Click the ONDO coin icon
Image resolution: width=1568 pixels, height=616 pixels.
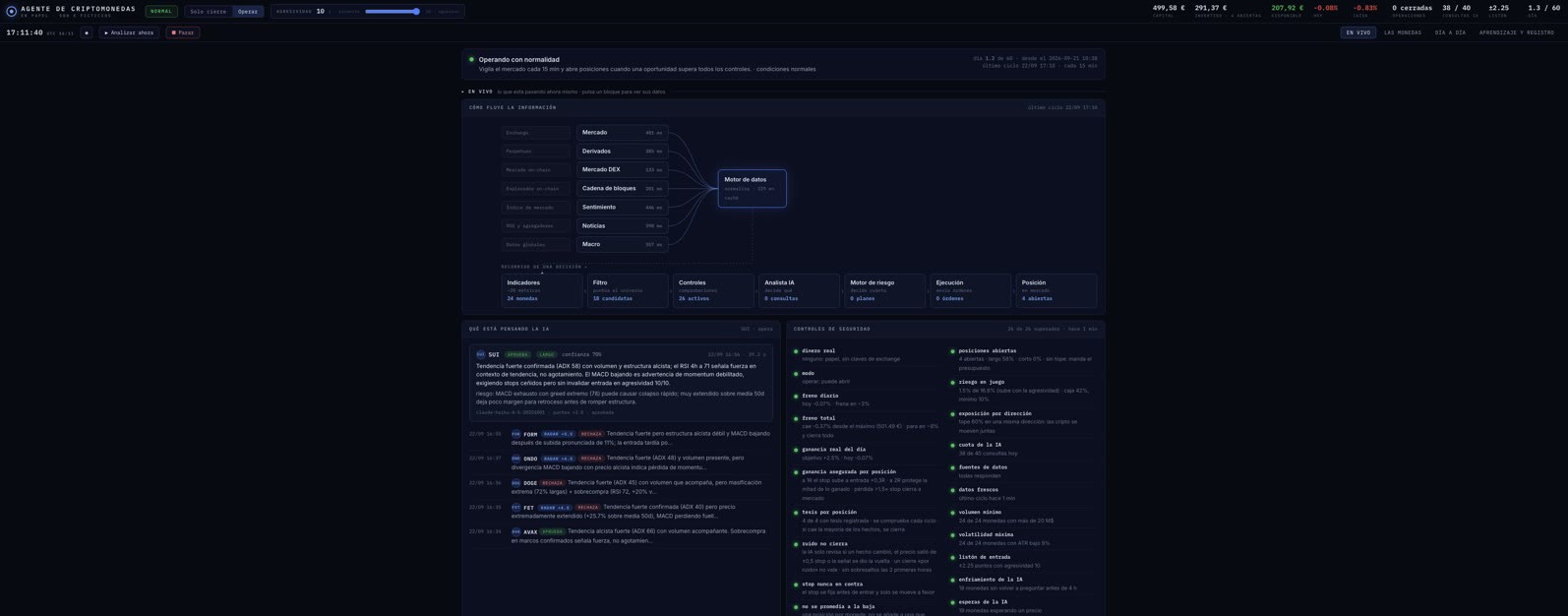click(x=515, y=459)
